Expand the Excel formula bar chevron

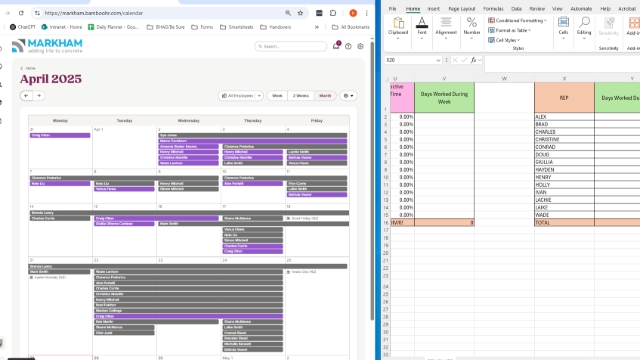pyautogui.click(x=480, y=60)
